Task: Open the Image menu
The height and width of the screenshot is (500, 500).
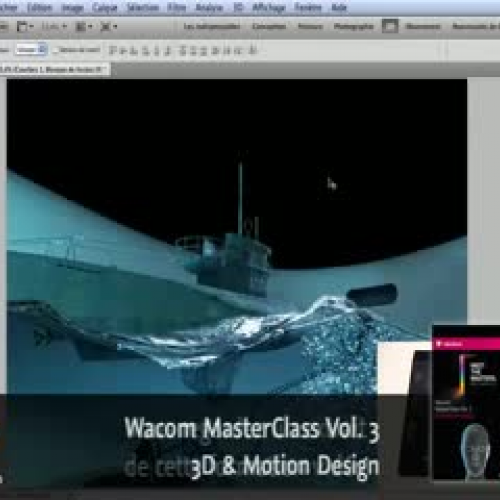Action: (73, 8)
